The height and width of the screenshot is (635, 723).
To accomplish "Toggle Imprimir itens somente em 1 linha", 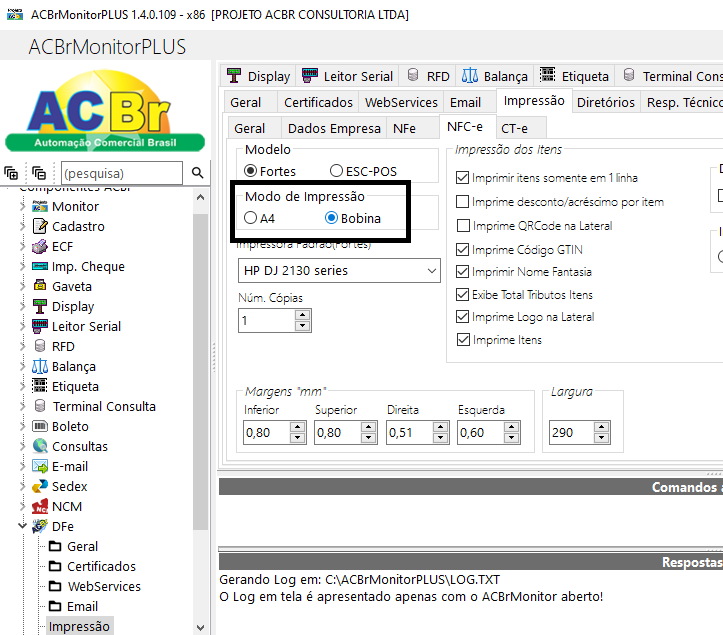I will (462, 178).
